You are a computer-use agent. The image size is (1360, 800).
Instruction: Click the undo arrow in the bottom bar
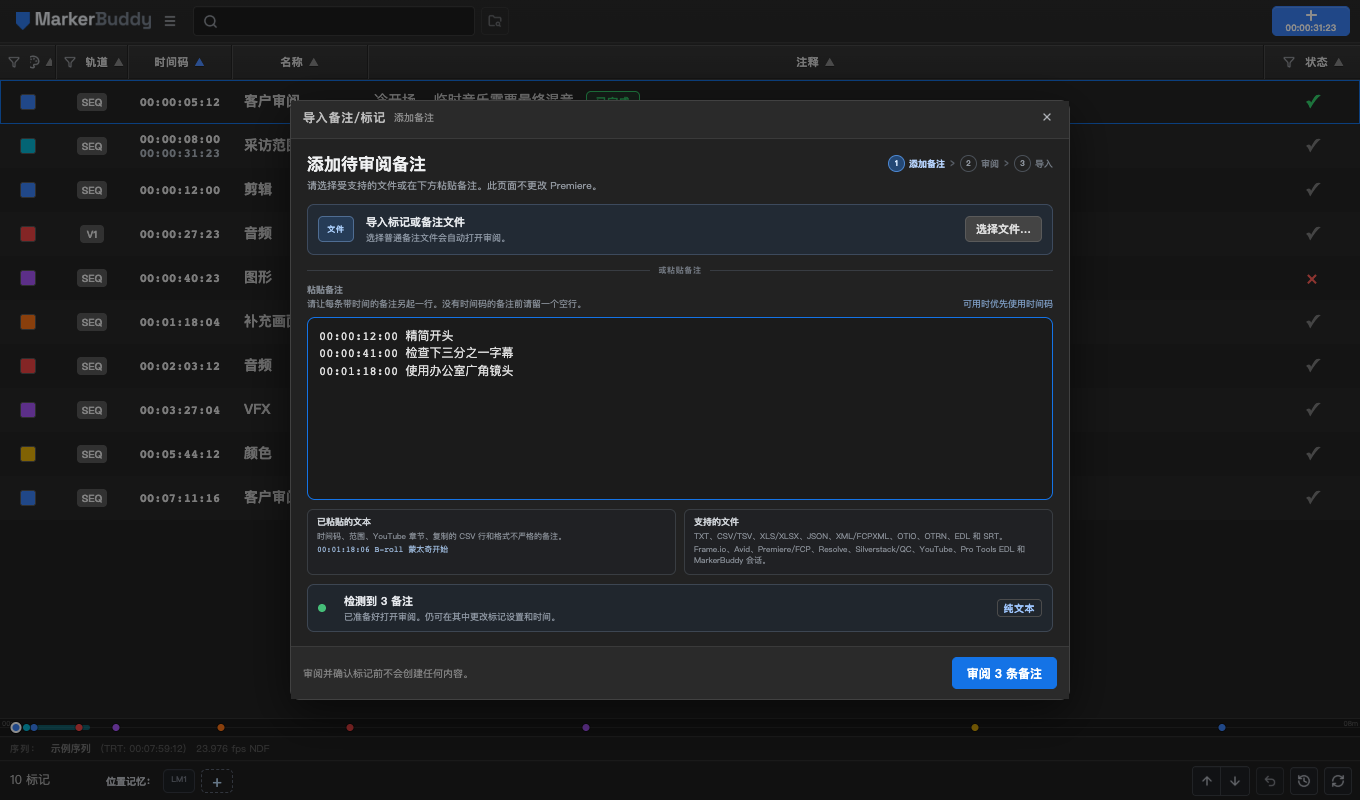(1270, 781)
